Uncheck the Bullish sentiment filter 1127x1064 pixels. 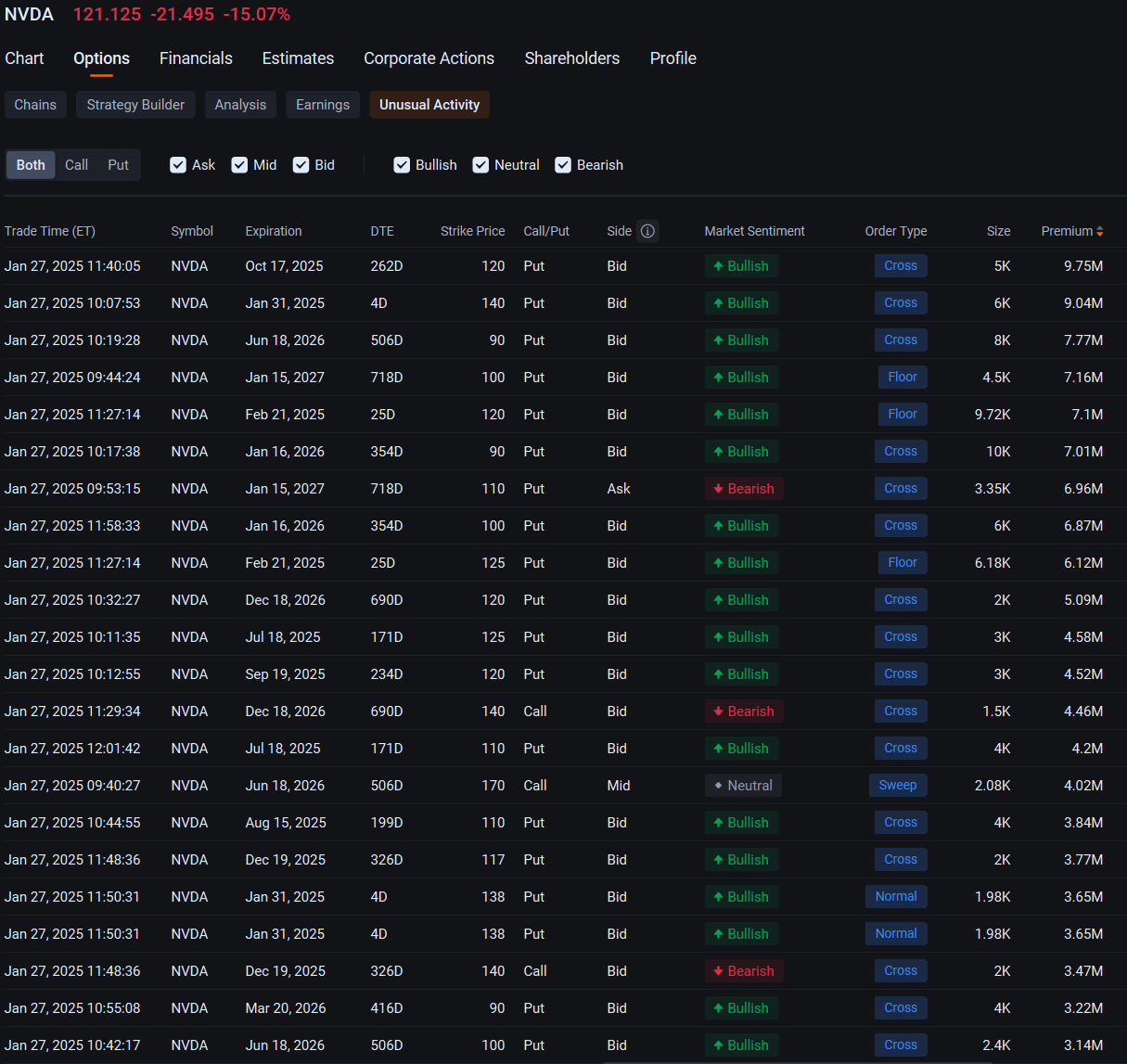pos(402,165)
